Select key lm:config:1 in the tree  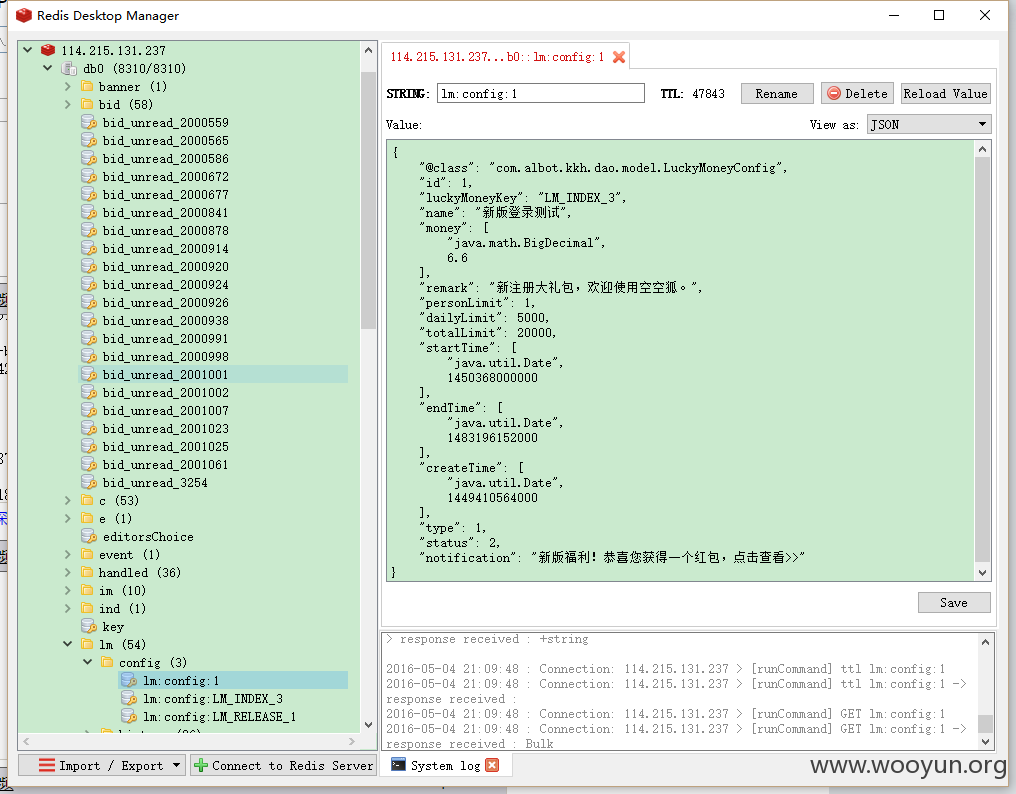[x=181, y=681]
